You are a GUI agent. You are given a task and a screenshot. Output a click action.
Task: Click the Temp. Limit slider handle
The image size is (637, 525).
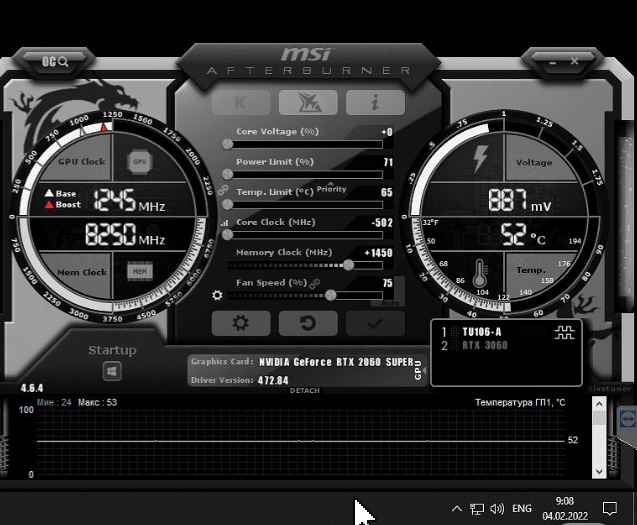[x=228, y=204]
